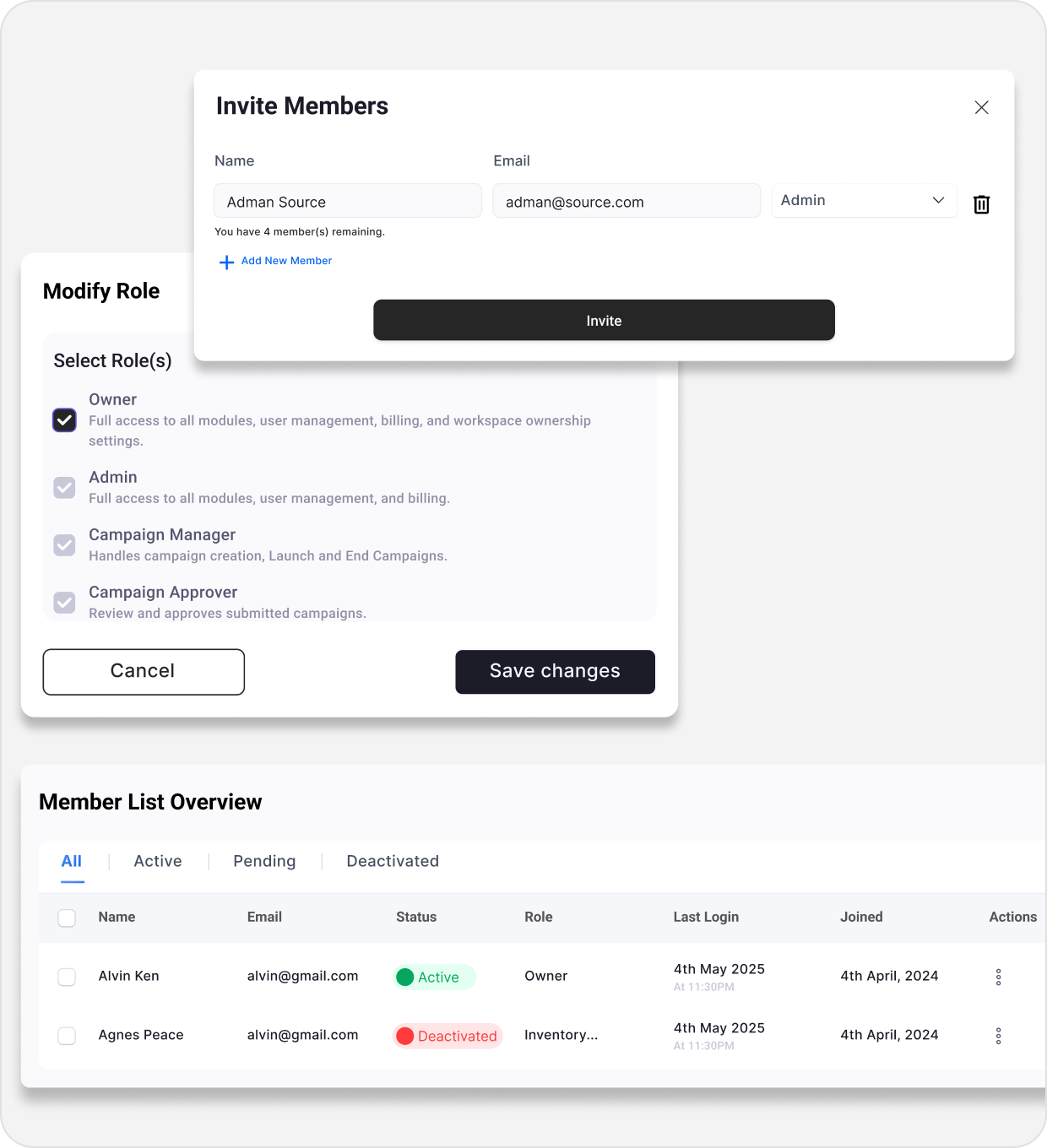
Task: Click the Add New Member link
Action: (286, 261)
